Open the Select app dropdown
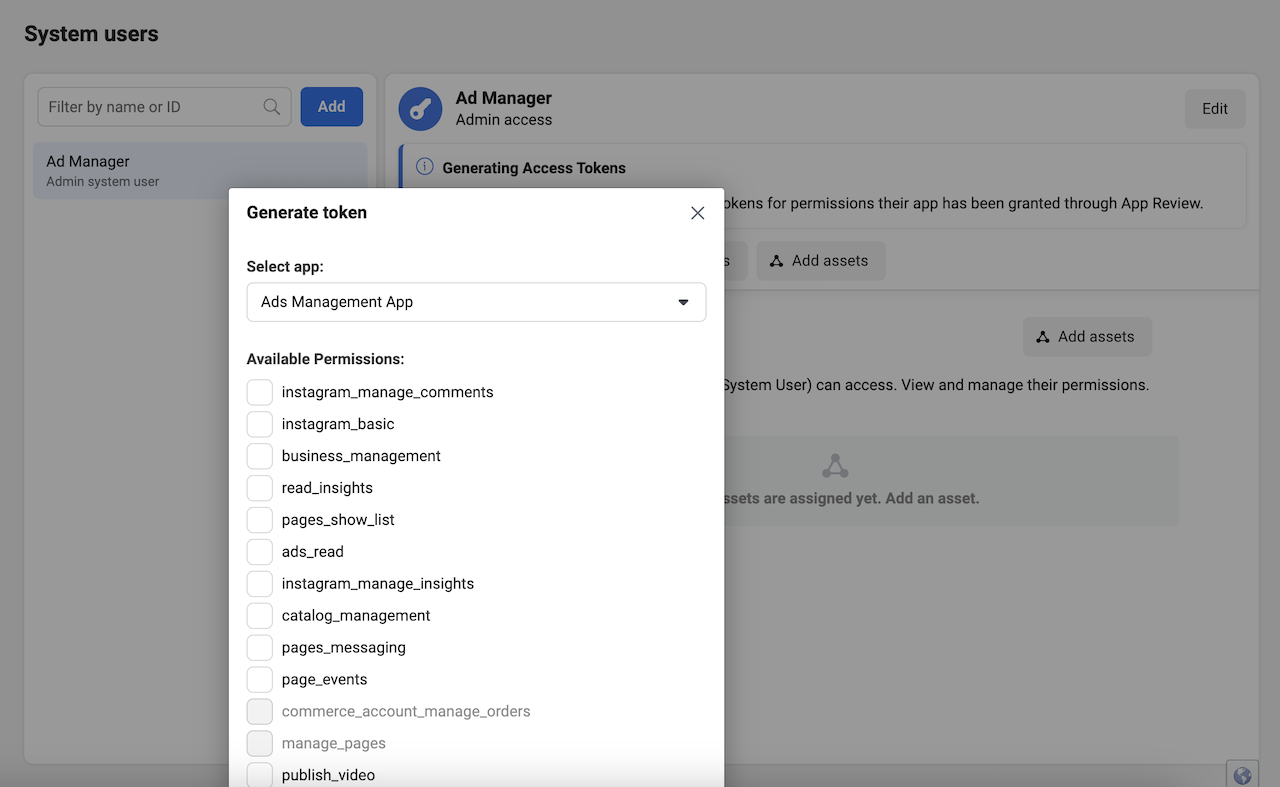Viewport: 1280px width, 787px height. pyautogui.click(x=476, y=302)
